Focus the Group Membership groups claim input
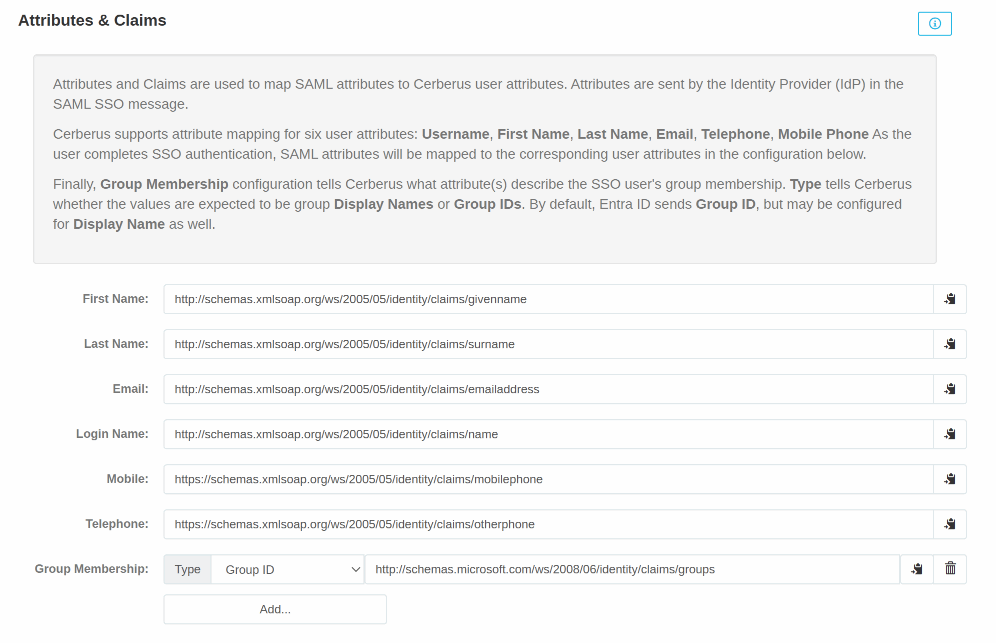Viewport: 996px width, 643px height. pos(632,569)
